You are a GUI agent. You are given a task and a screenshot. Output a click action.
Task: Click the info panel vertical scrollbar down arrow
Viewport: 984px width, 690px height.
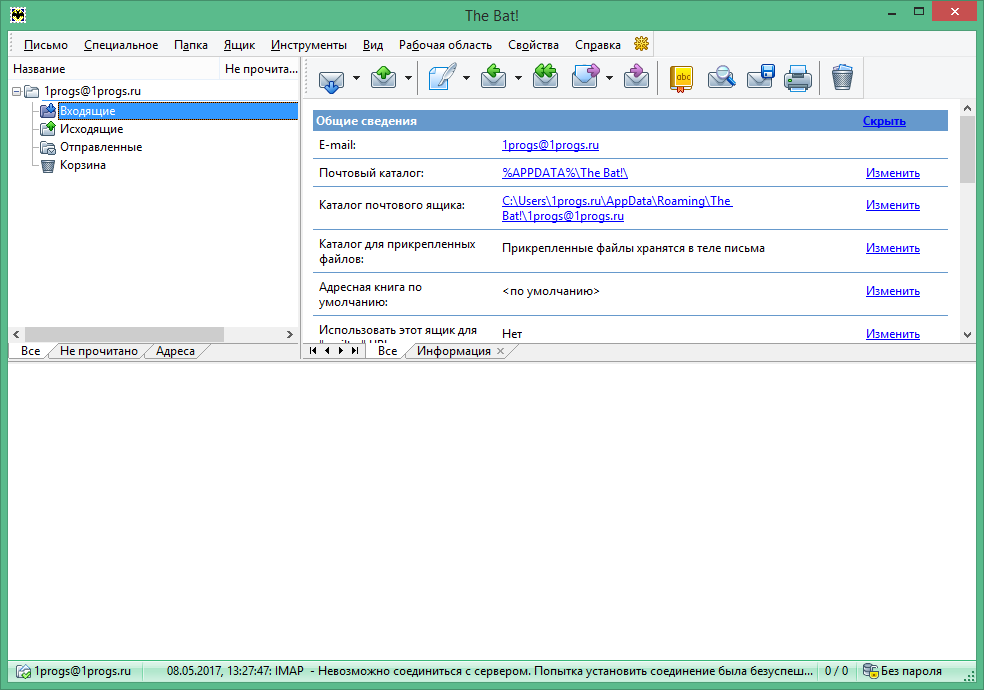coord(967,335)
